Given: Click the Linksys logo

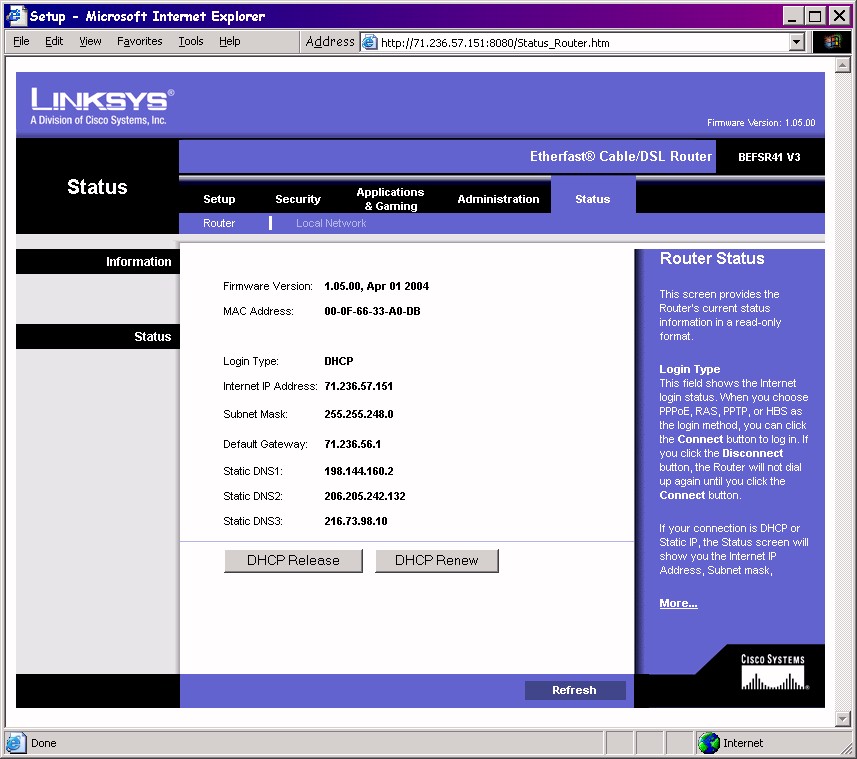Looking at the screenshot, I should [x=102, y=106].
